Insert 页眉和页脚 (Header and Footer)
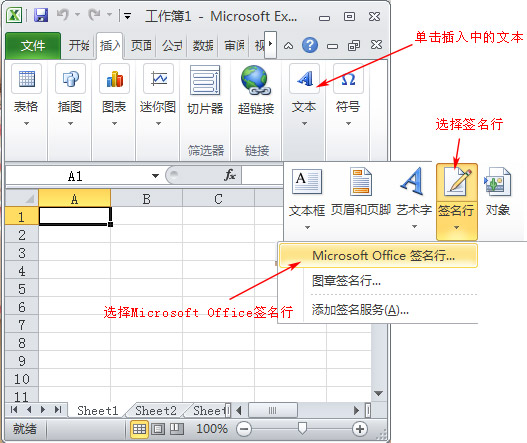Viewport: 527px width, 443px height. click(x=361, y=193)
